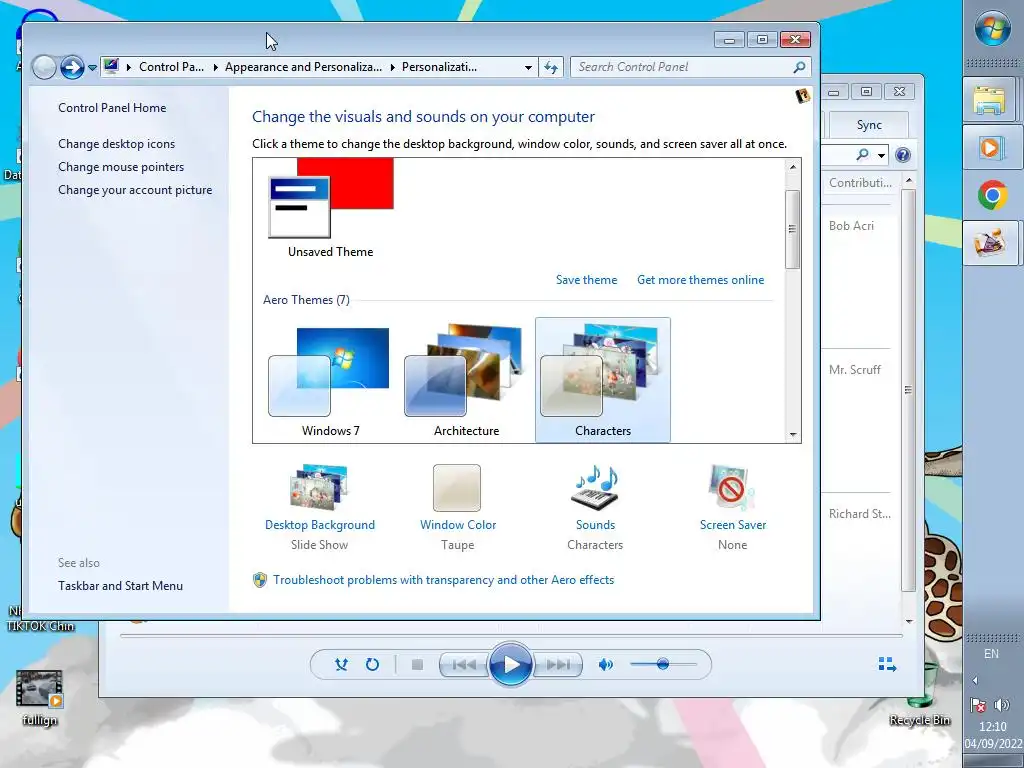This screenshot has width=1024, height=768.
Task: Click Media Player list scroll down arrow
Action: click(x=909, y=622)
